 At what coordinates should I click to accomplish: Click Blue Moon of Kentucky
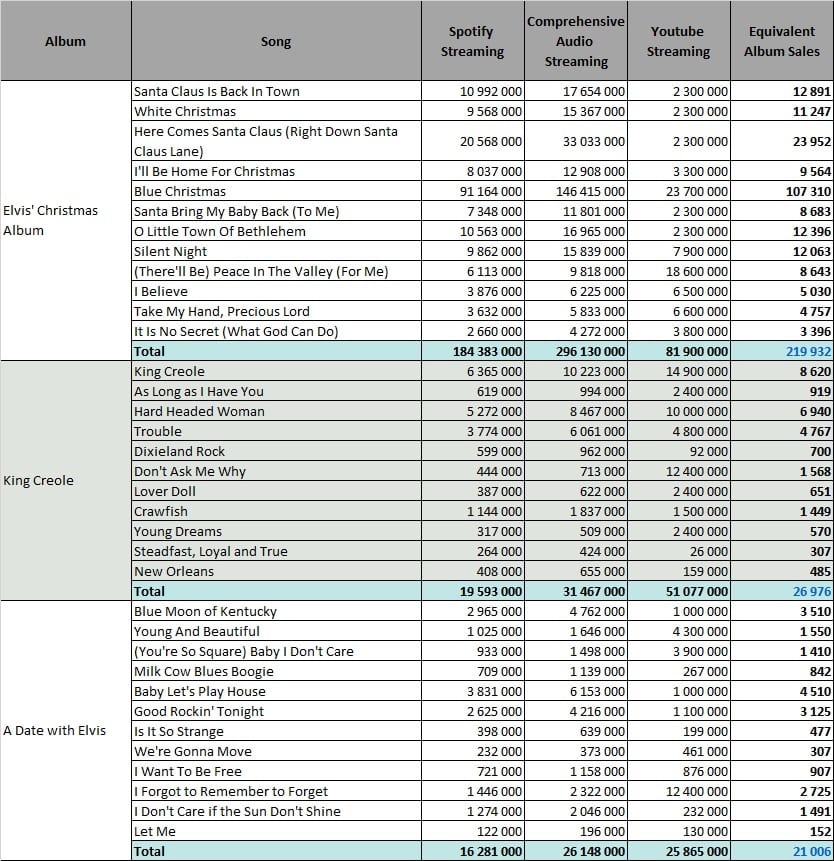[x=276, y=611]
